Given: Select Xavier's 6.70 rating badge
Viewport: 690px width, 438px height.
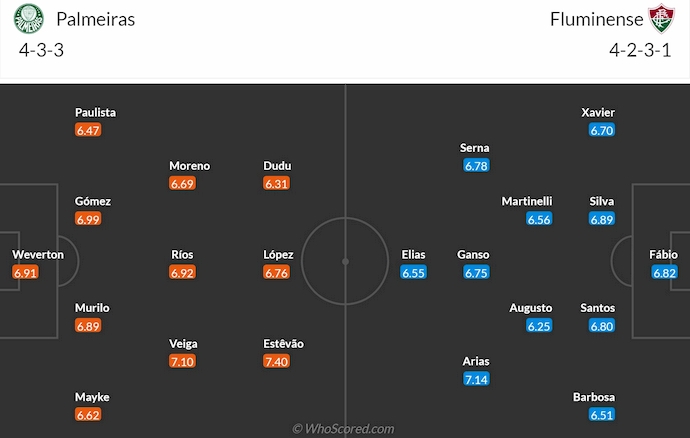Looking at the screenshot, I should [602, 130].
